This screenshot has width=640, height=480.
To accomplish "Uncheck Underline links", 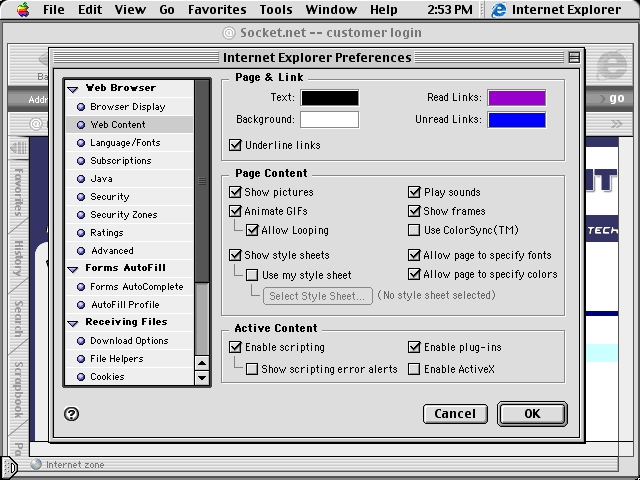I will point(235,145).
